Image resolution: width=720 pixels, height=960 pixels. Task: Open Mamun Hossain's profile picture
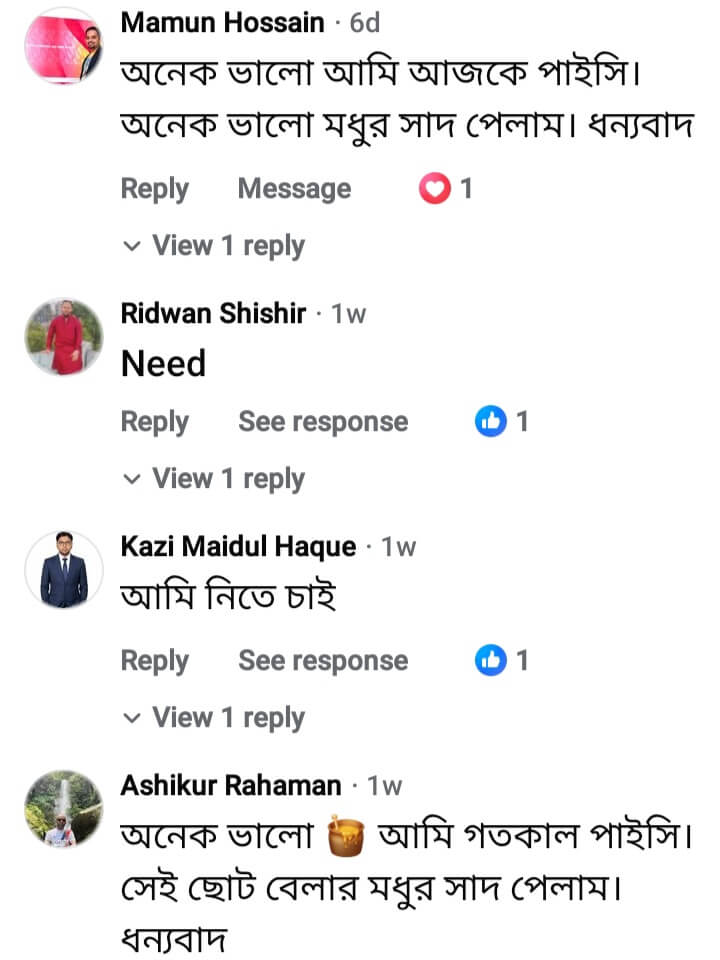coord(63,46)
